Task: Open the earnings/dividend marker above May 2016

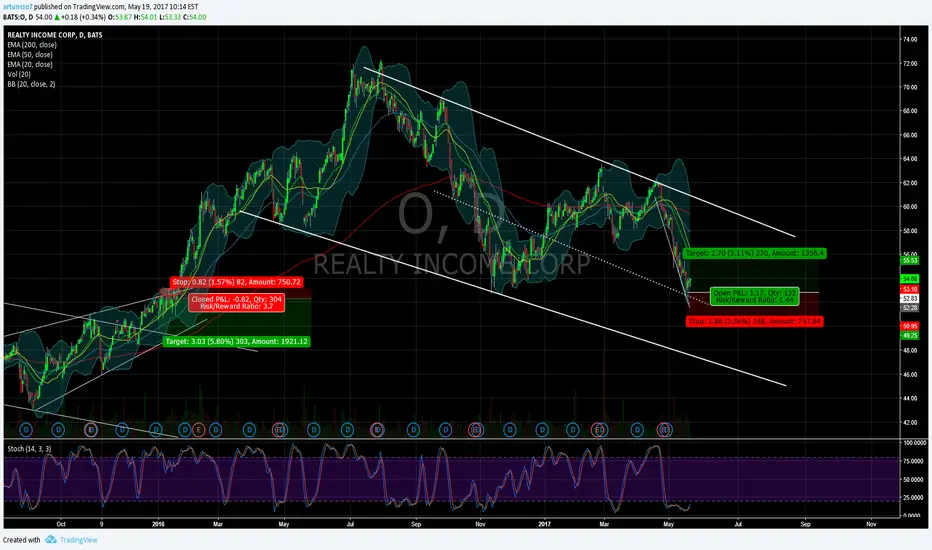Action: (x=279, y=429)
